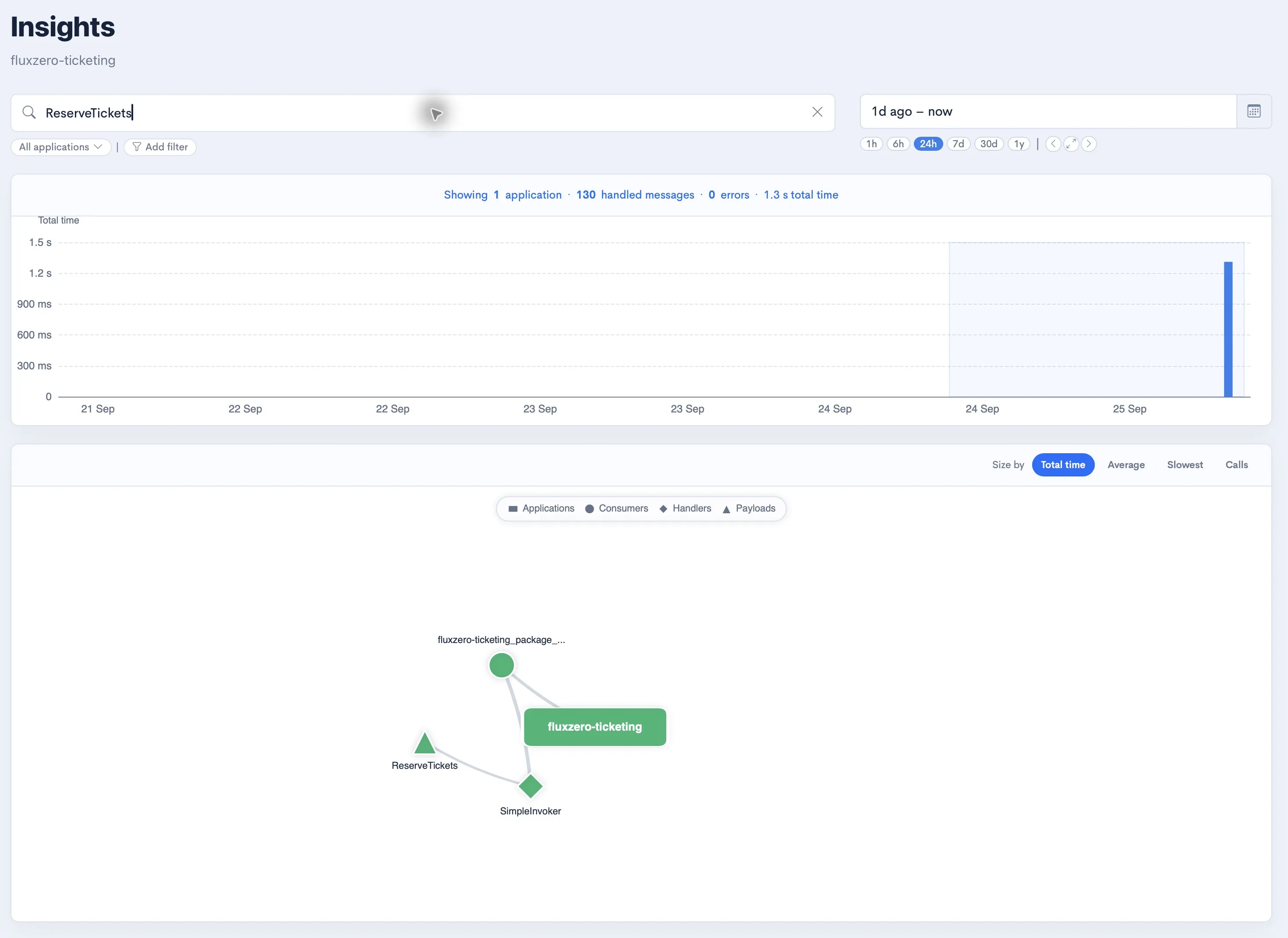This screenshot has height=938, width=1288.
Task: Select the fluxzero-ticketing_package consumer circle node
Action: tap(502, 665)
